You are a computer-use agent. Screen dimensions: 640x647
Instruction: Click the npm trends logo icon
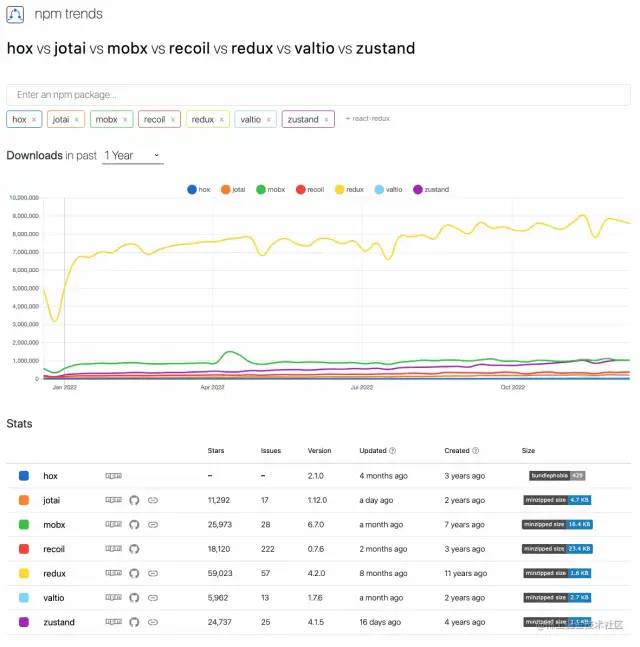17,15
